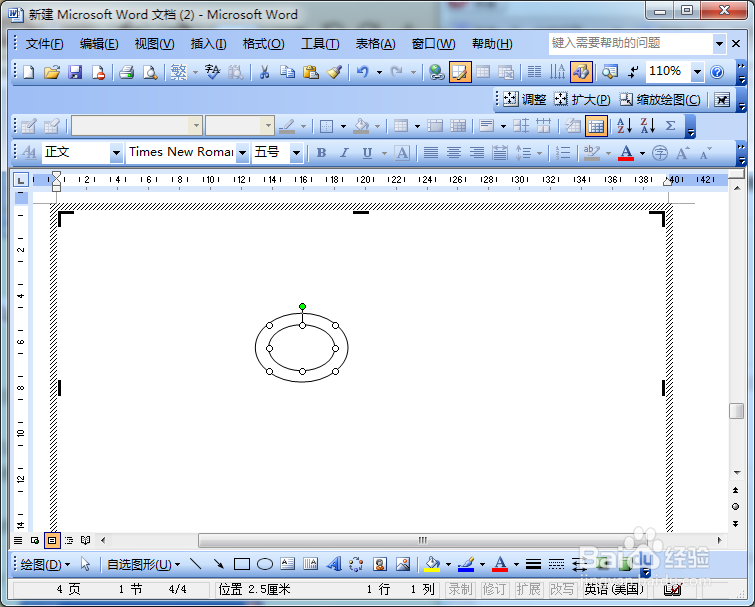Insert a text box from drawing toolbar
The width and height of the screenshot is (755, 607).
pos(287,564)
